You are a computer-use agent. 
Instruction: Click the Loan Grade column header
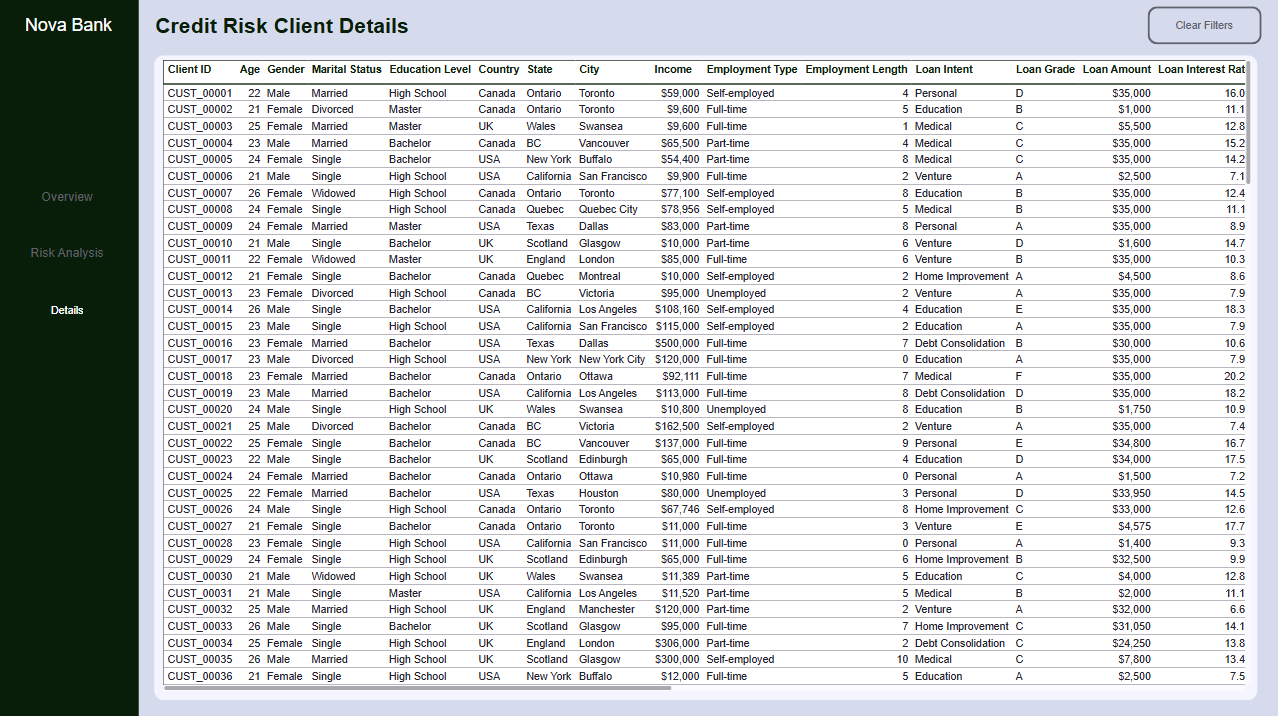tap(1045, 70)
